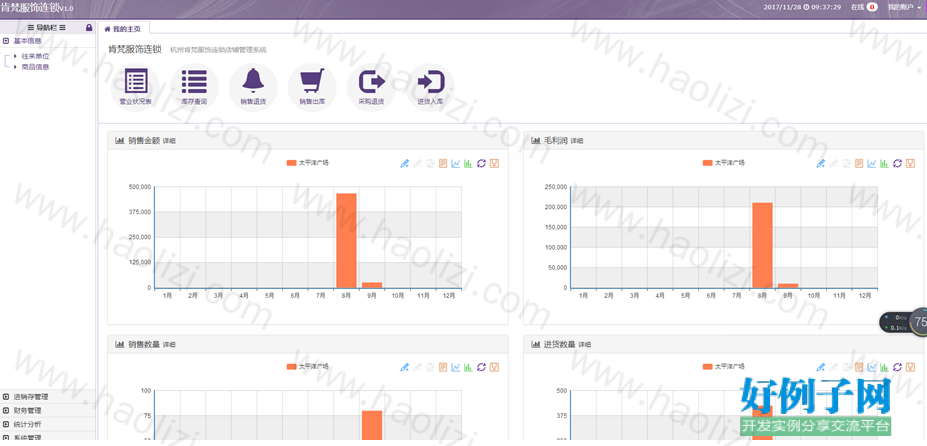Save the 销售金额 chart as image
The height and width of the screenshot is (446, 927).
[x=495, y=163]
